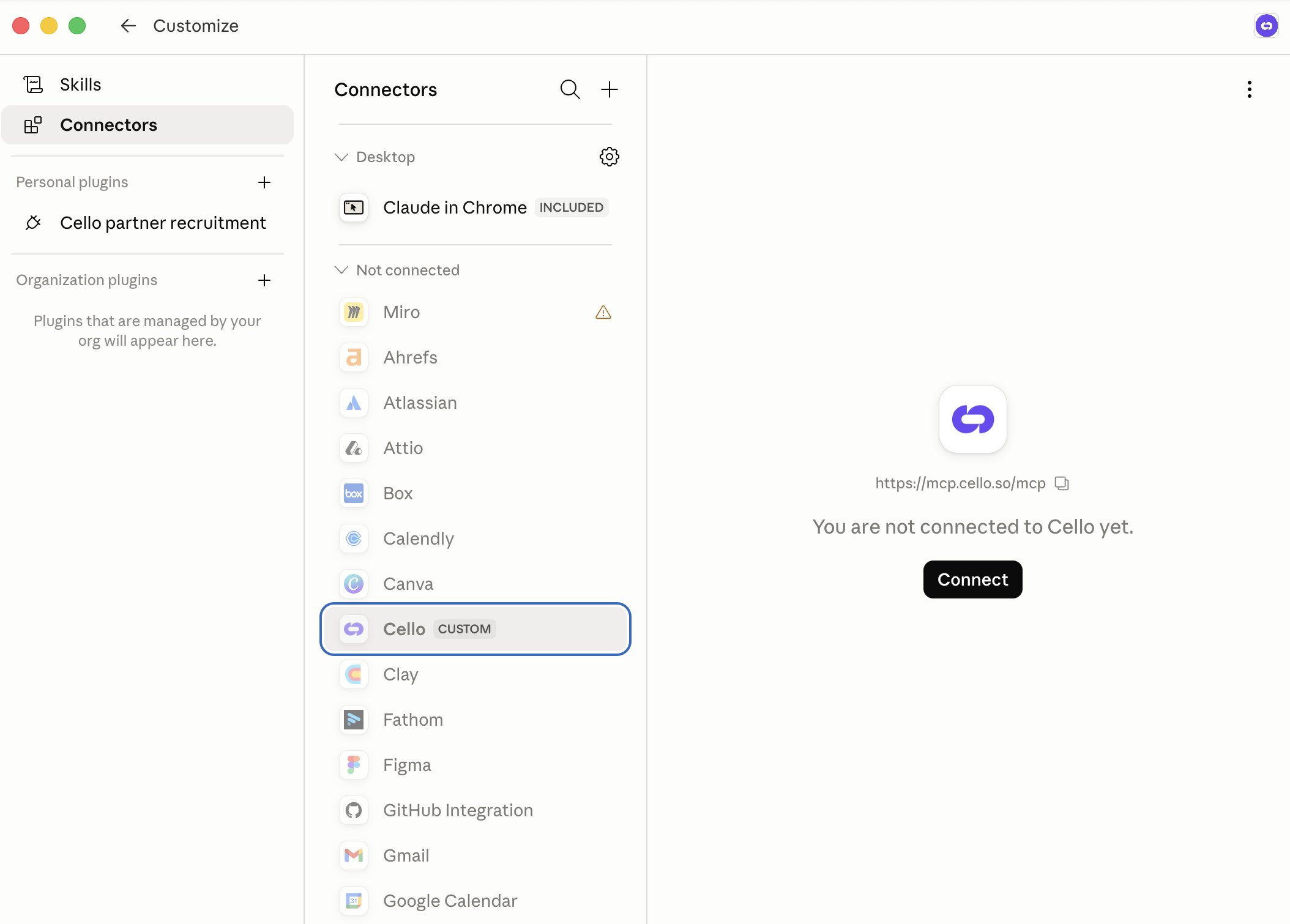Open the Skills section
This screenshot has height=924, width=1290.
(x=147, y=84)
